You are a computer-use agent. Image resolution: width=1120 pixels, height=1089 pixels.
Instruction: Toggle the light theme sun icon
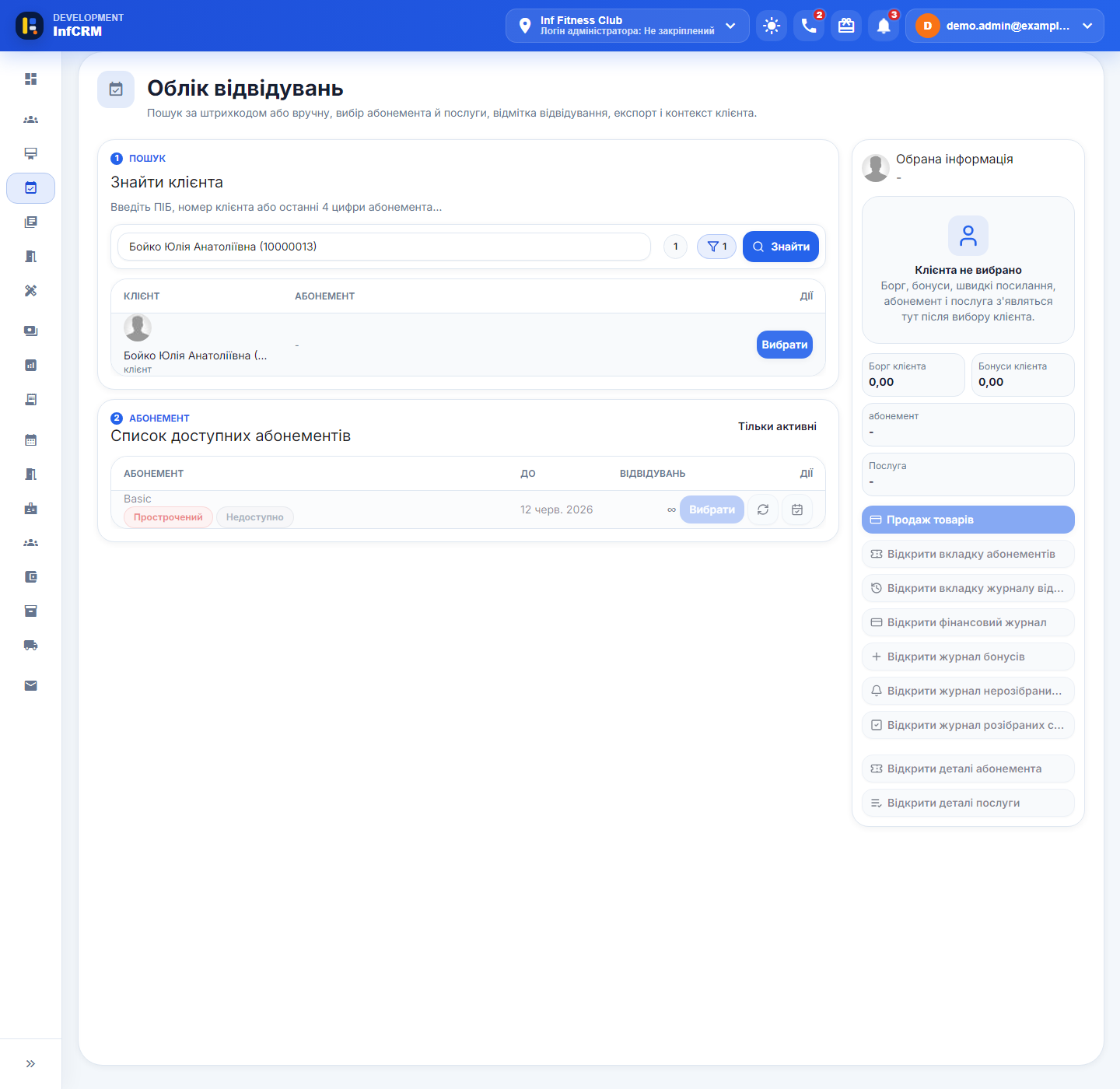772,26
